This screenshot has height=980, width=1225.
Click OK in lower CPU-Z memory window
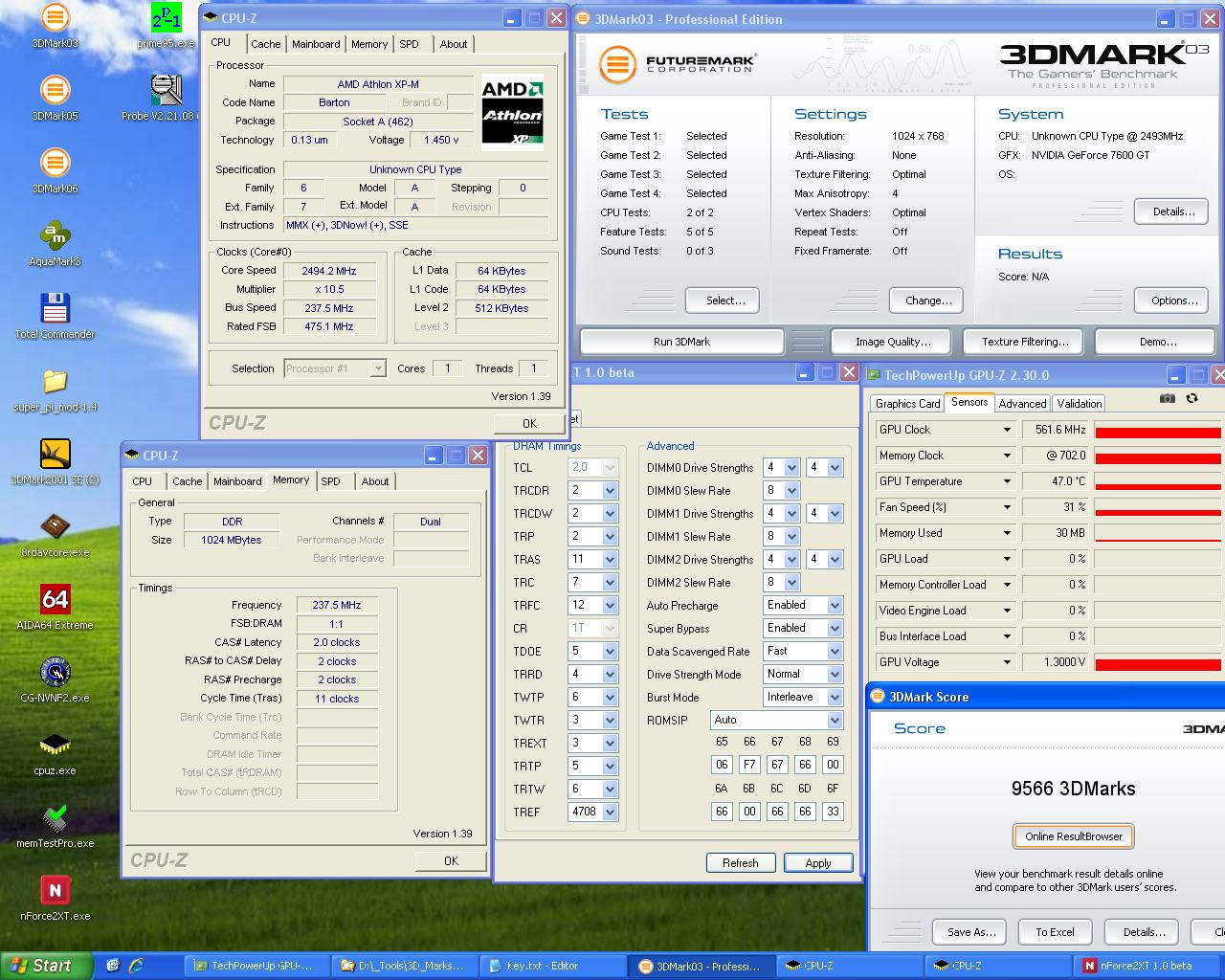[x=451, y=860]
